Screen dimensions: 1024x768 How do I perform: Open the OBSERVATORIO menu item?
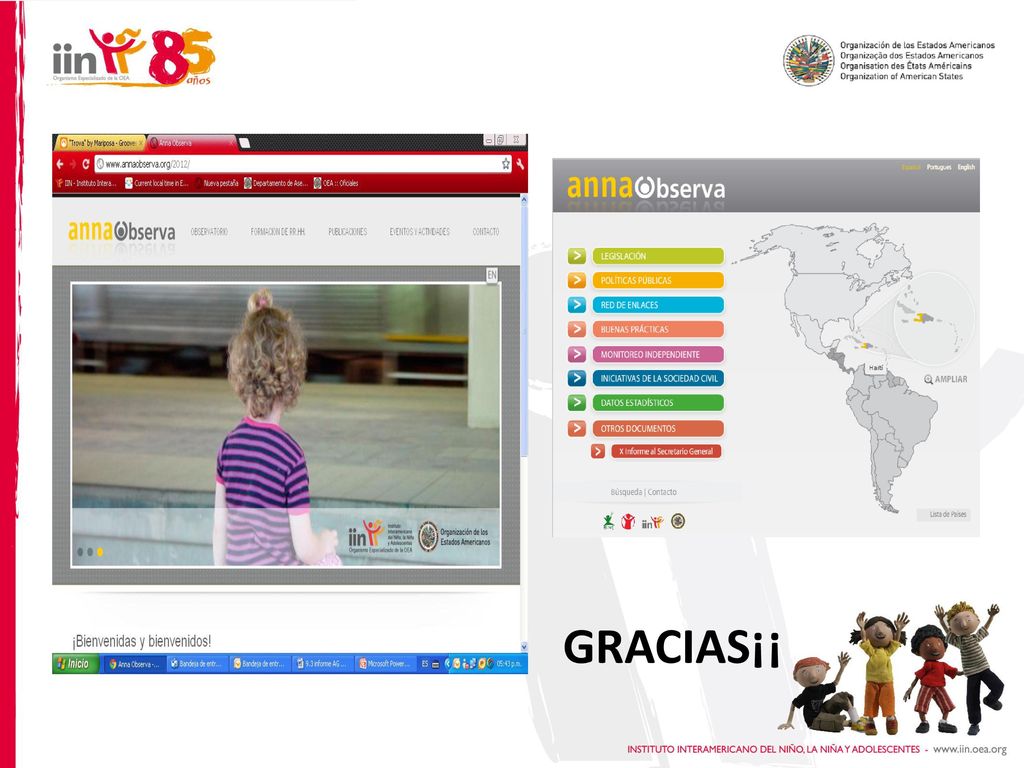pos(209,232)
